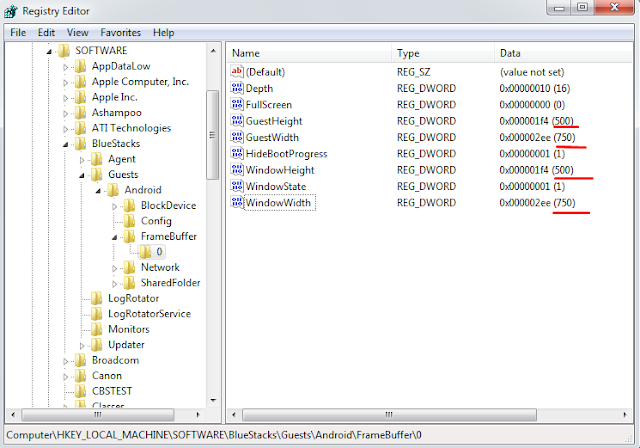The image size is (640, 448).
Task: Select the 0 key under FrameBuffer
Action: tap(159, 252)
